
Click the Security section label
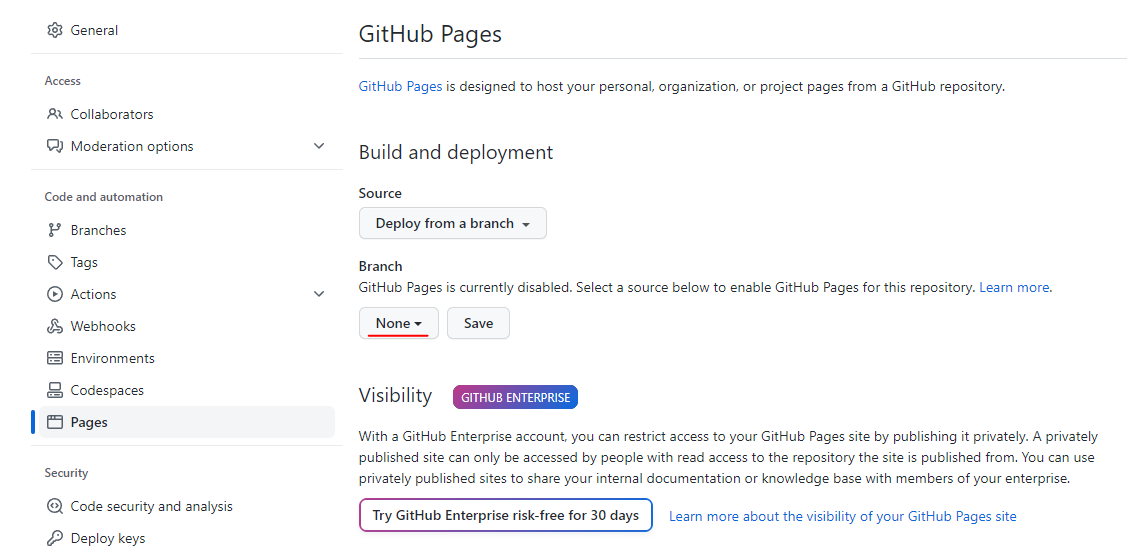(67, 473)
